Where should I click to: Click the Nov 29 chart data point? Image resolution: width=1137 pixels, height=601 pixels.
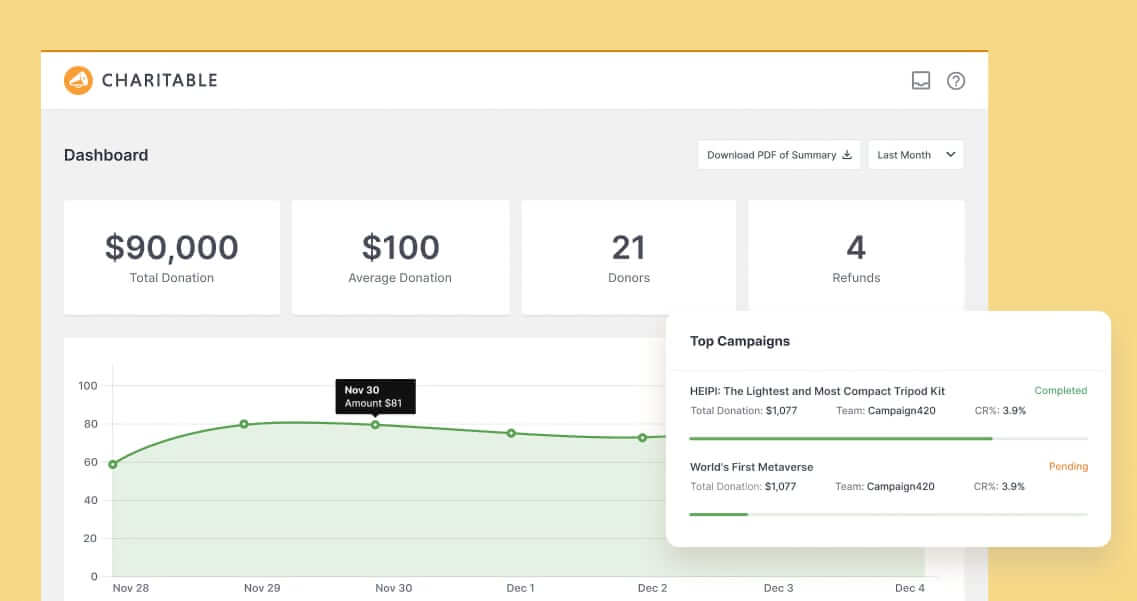click(242, 424)
